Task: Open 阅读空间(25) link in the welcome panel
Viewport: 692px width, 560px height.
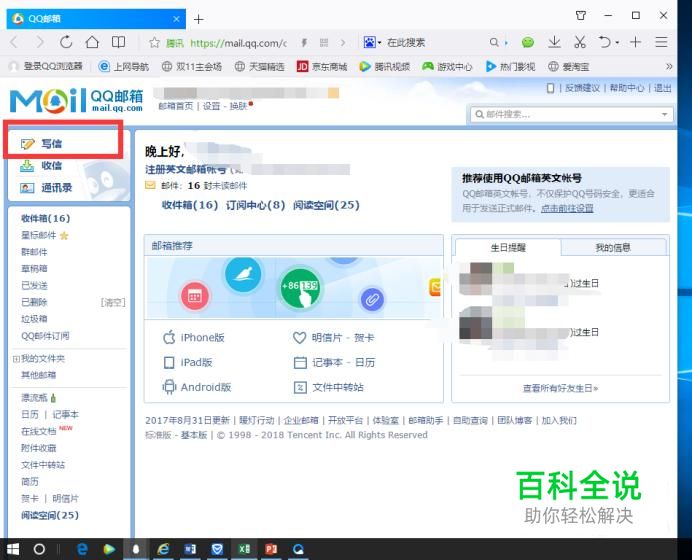Action: point(326,205)
